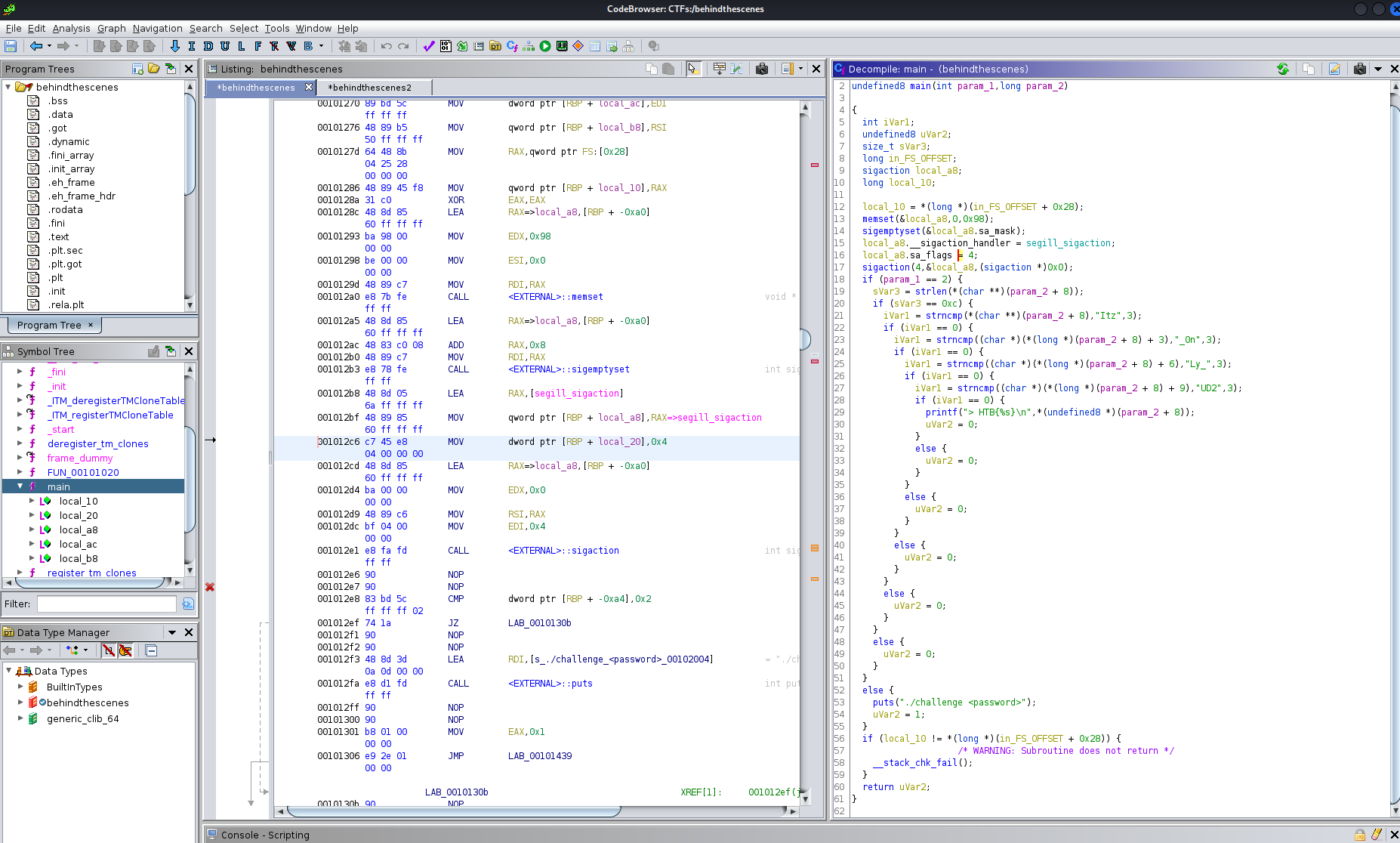Viewport: 1400px width, 843px height.
Task: Open Edit Listing fields dropdown arrow
Action: [800, 69]
